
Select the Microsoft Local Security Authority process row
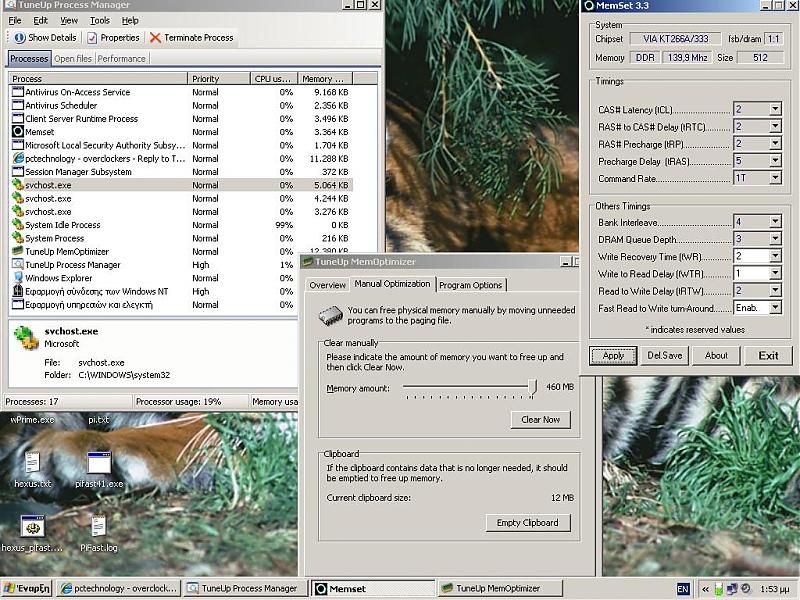(x=181, y=145)
